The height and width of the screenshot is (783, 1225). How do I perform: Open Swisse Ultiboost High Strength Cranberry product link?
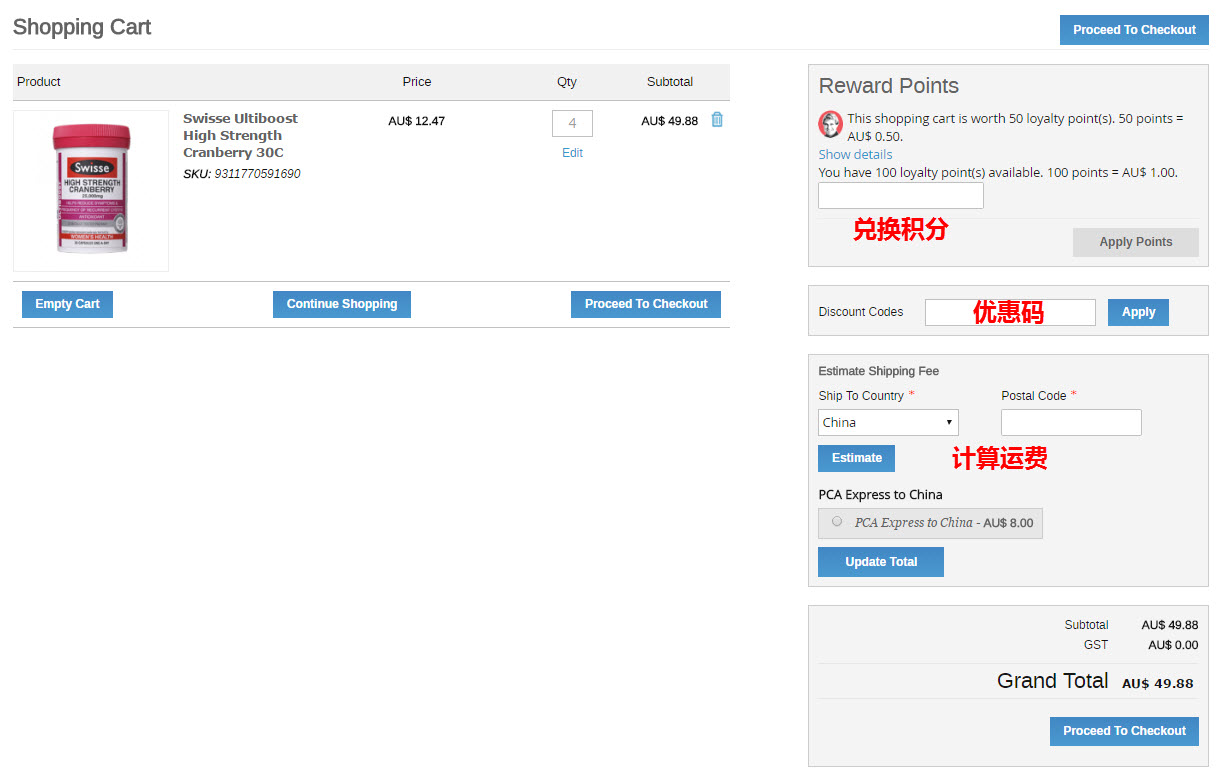[240, 135]
